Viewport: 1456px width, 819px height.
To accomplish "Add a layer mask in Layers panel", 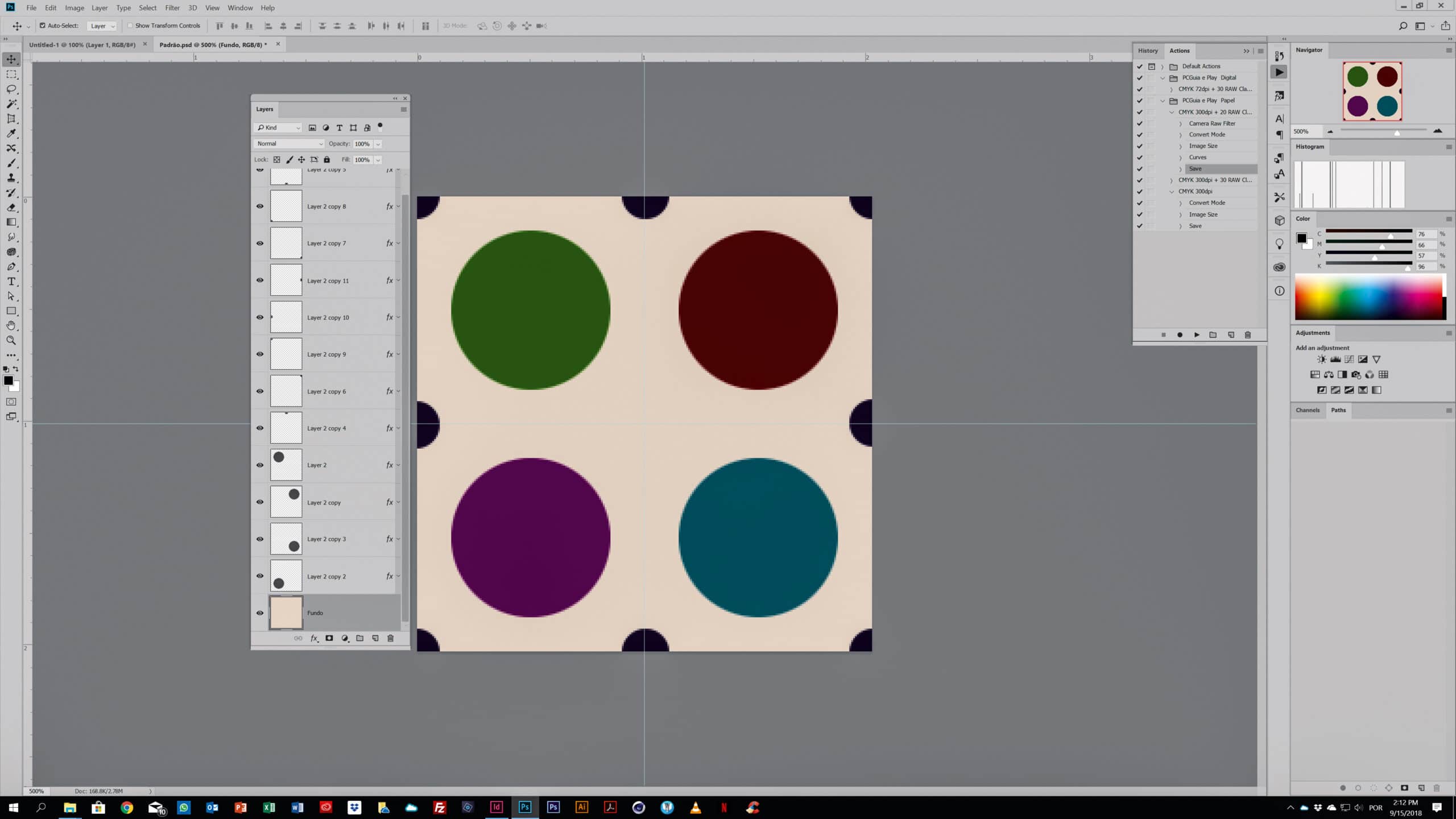I will point(329,638).
